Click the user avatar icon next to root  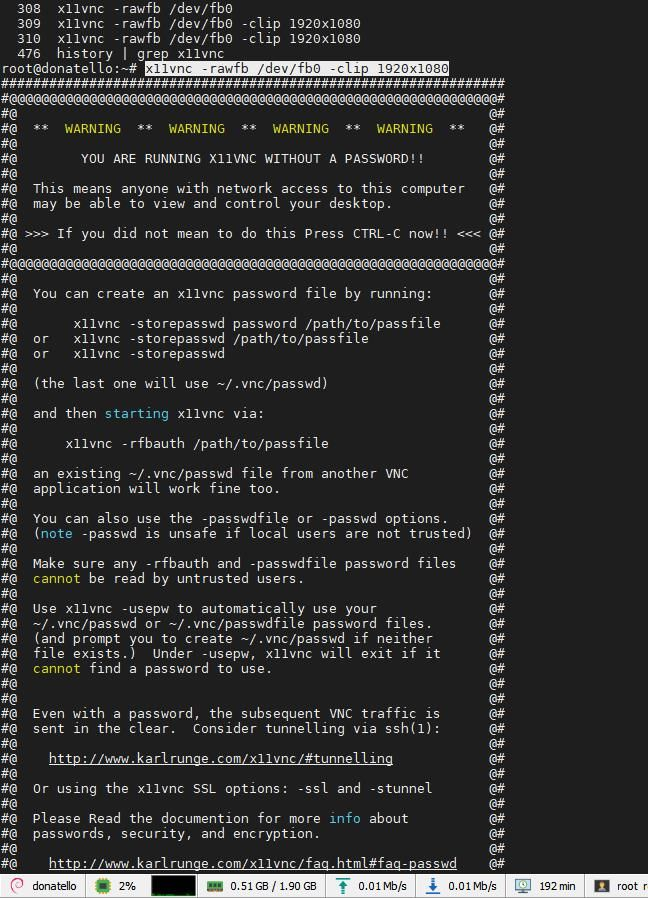pos(602,886)
